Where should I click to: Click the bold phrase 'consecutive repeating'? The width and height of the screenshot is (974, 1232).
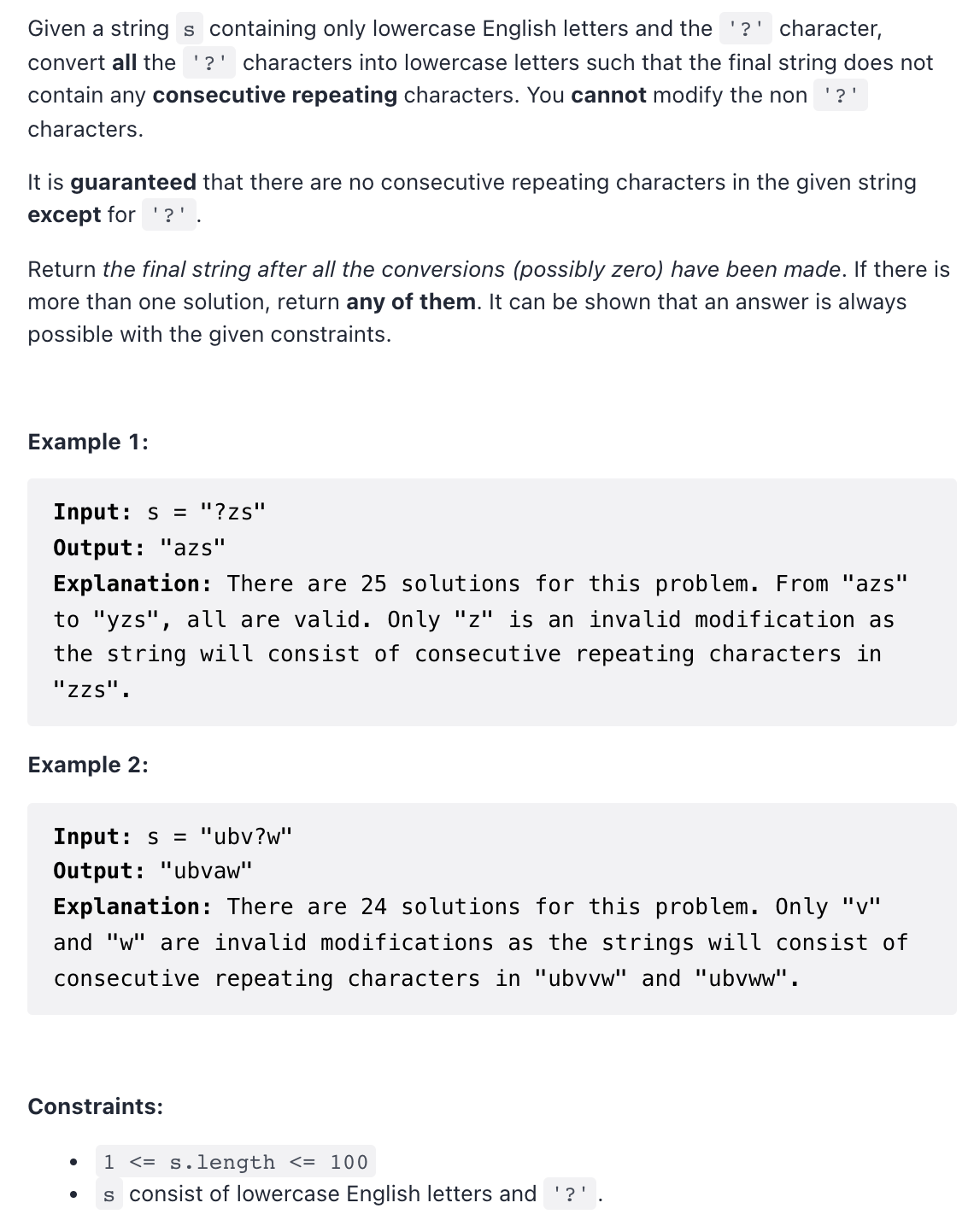point(274,95)
